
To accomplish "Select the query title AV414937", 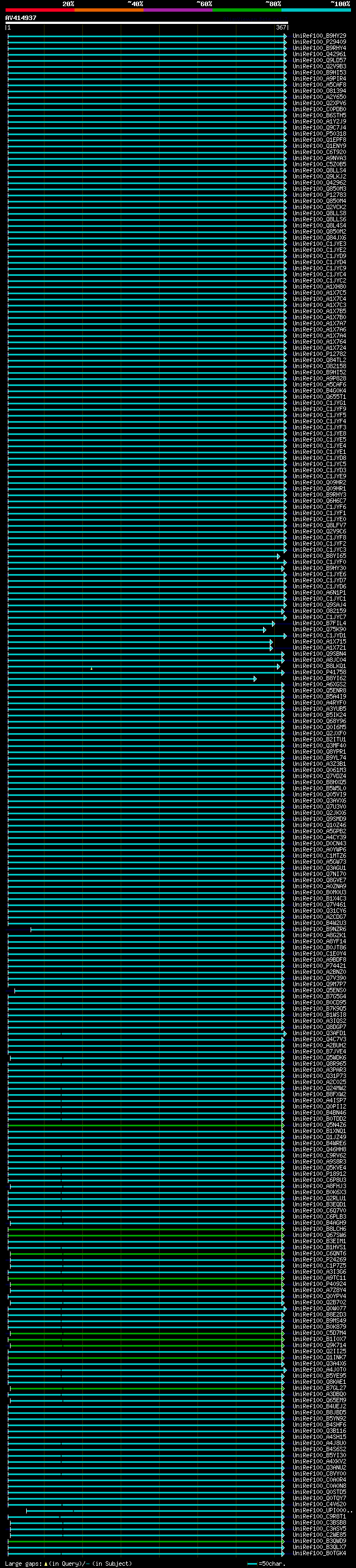I will [x=21, y=18].
